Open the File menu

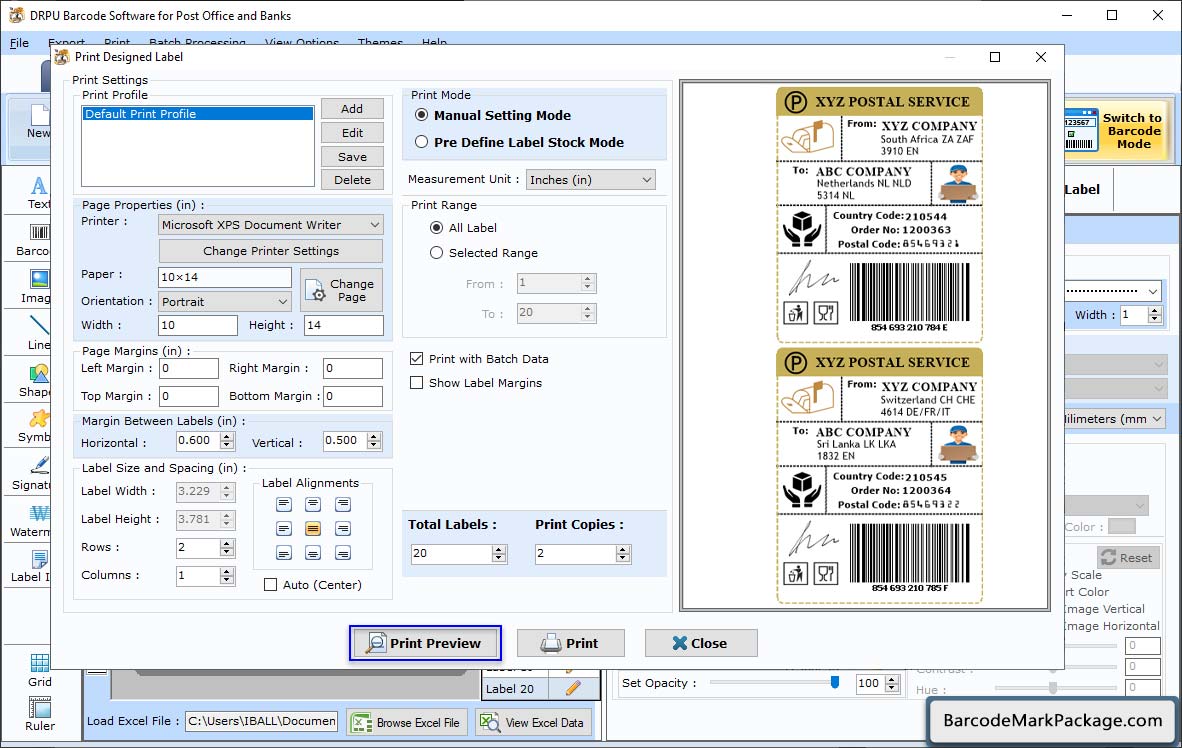coord(20,43)
